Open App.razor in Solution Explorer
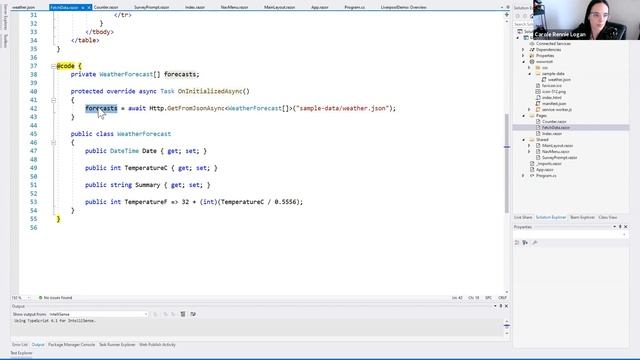The image size is (640, 360). pyautogui.click(x=544, y=169)
